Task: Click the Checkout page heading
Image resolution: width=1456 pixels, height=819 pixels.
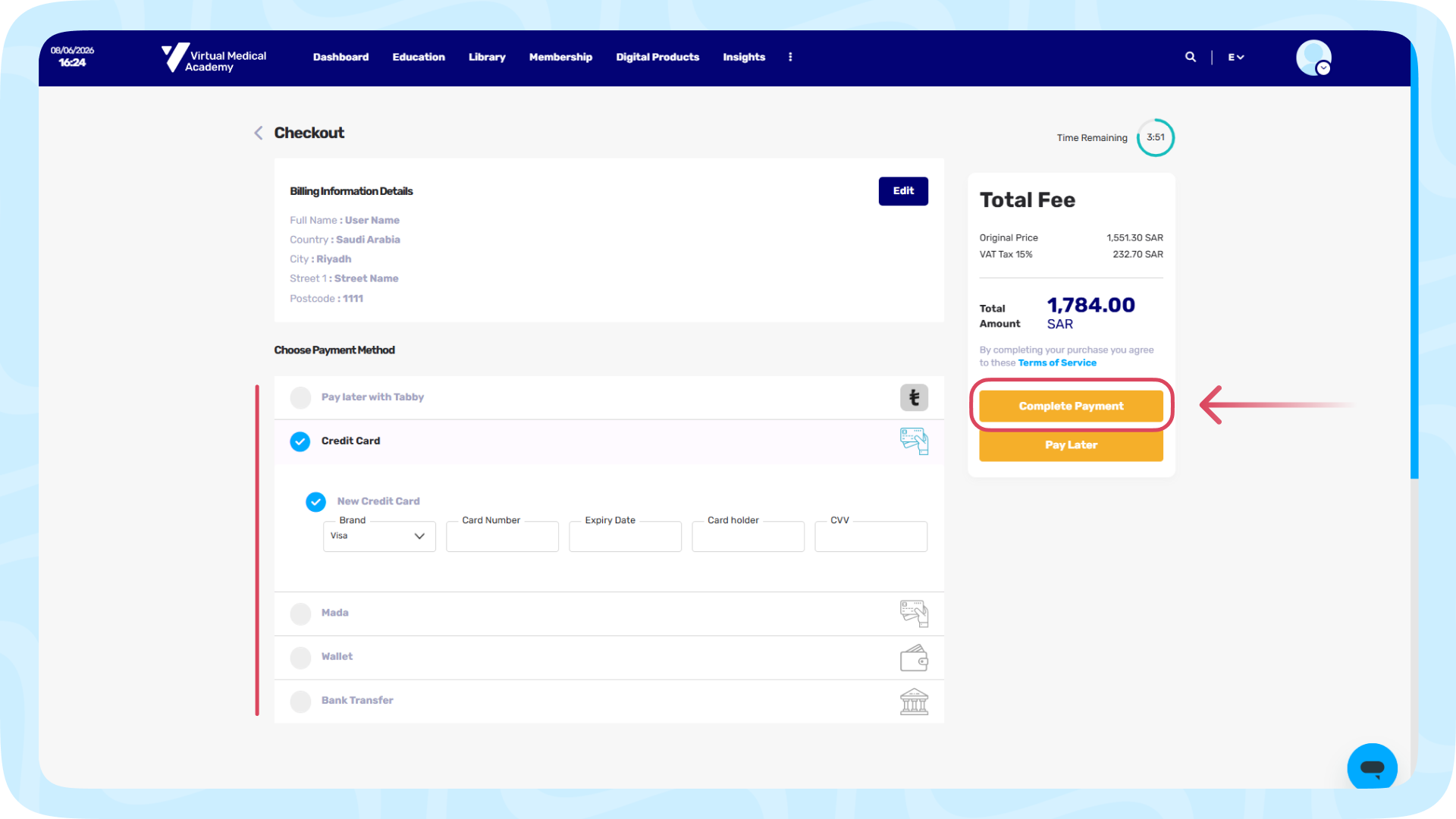Action: pyautogui.click(x=309, y=133)
